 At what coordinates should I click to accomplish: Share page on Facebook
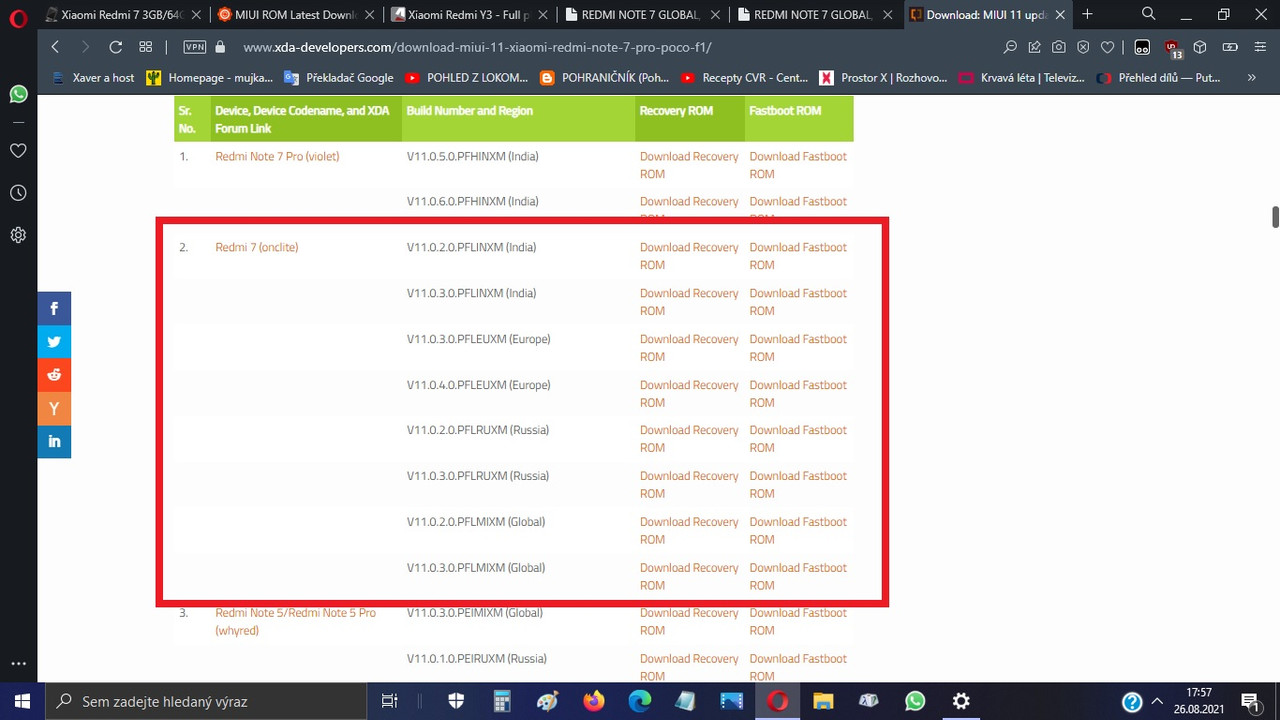coord(54,309)
